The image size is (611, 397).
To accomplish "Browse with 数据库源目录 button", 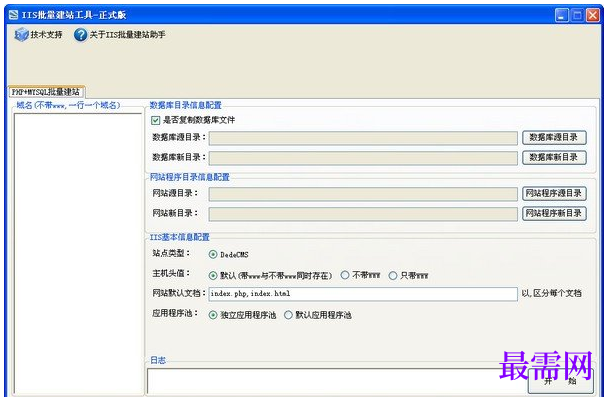I will click(x=554, y=138).
